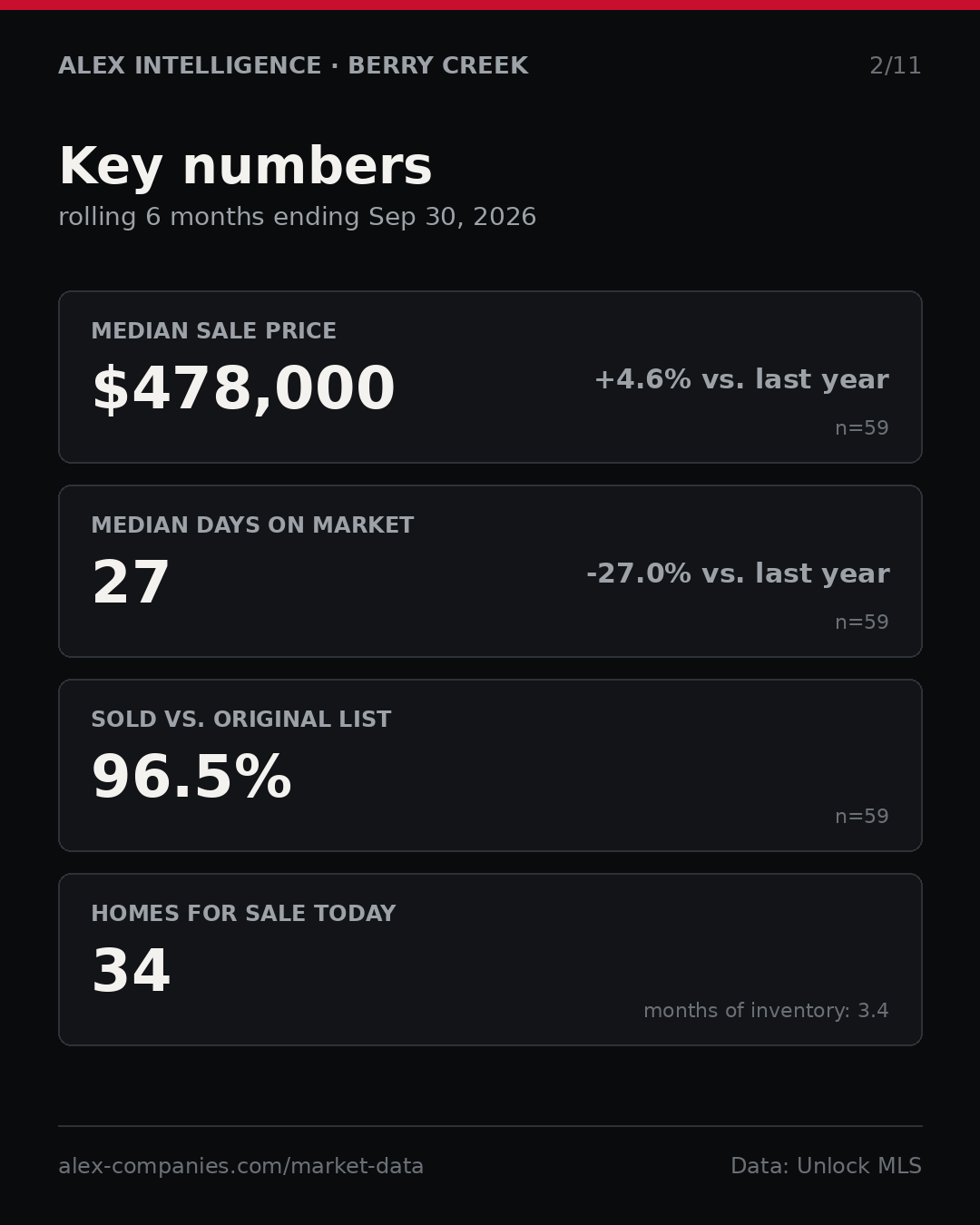Click the 27 days value
980x1225 pixels.
click(131, 583)
